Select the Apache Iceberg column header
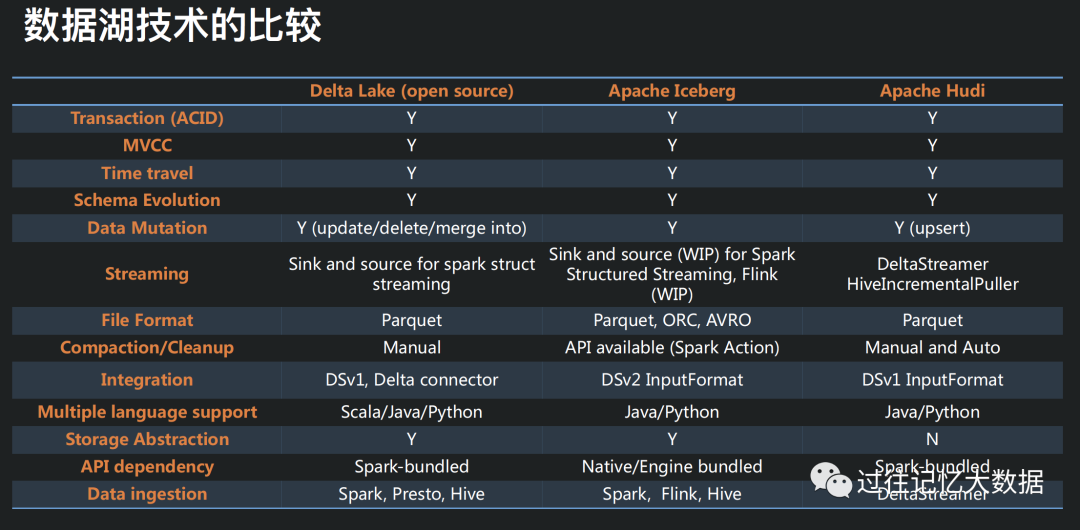The image size is (1080, 530). point(672,91)
